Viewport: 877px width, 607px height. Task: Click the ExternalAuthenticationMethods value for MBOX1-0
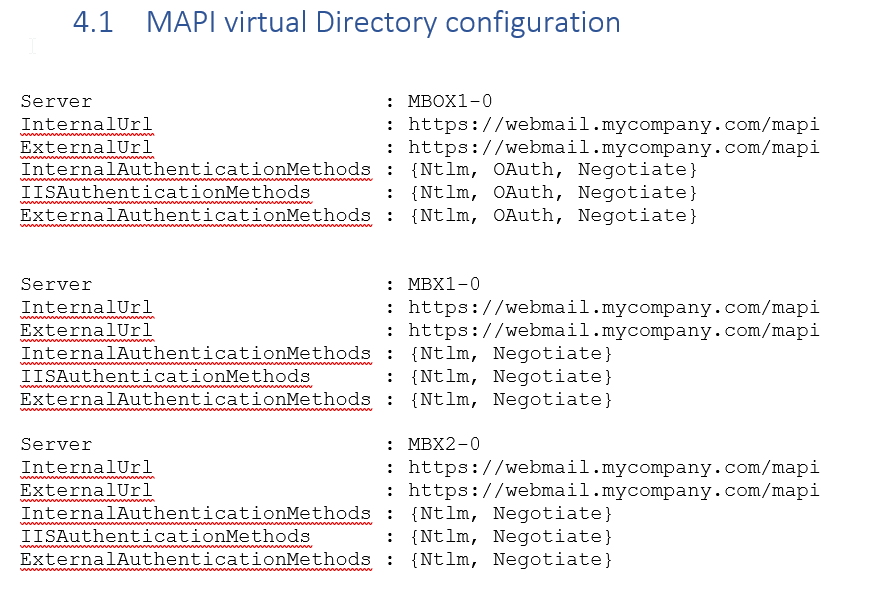pos(552,215)
